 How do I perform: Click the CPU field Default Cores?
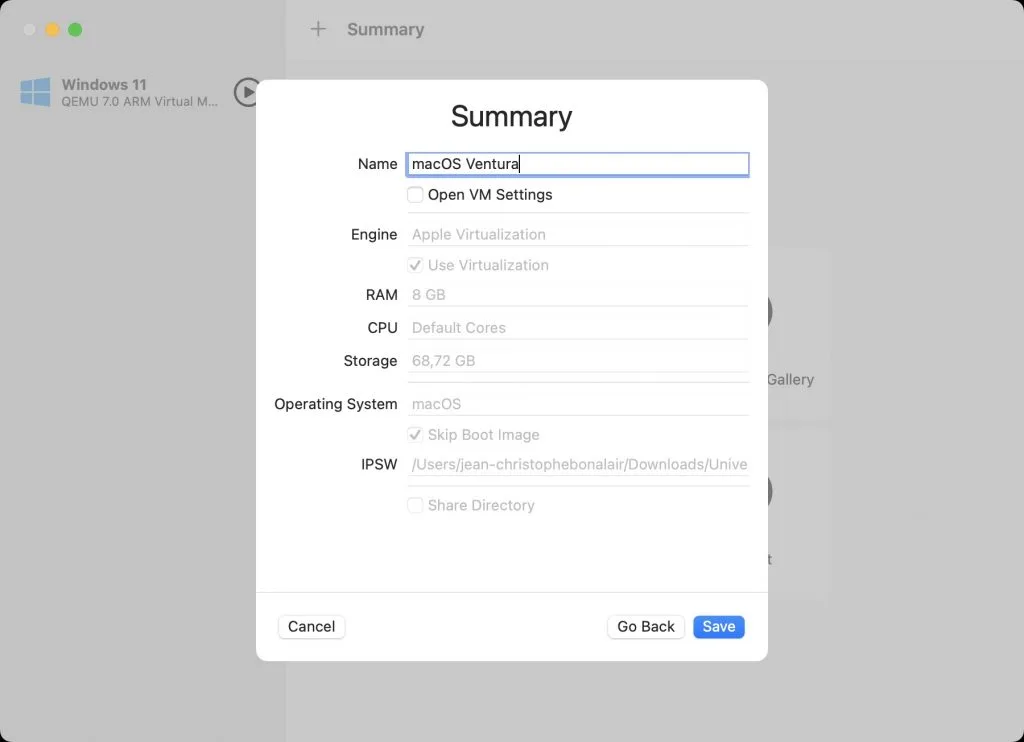click(x=577, y=328)
